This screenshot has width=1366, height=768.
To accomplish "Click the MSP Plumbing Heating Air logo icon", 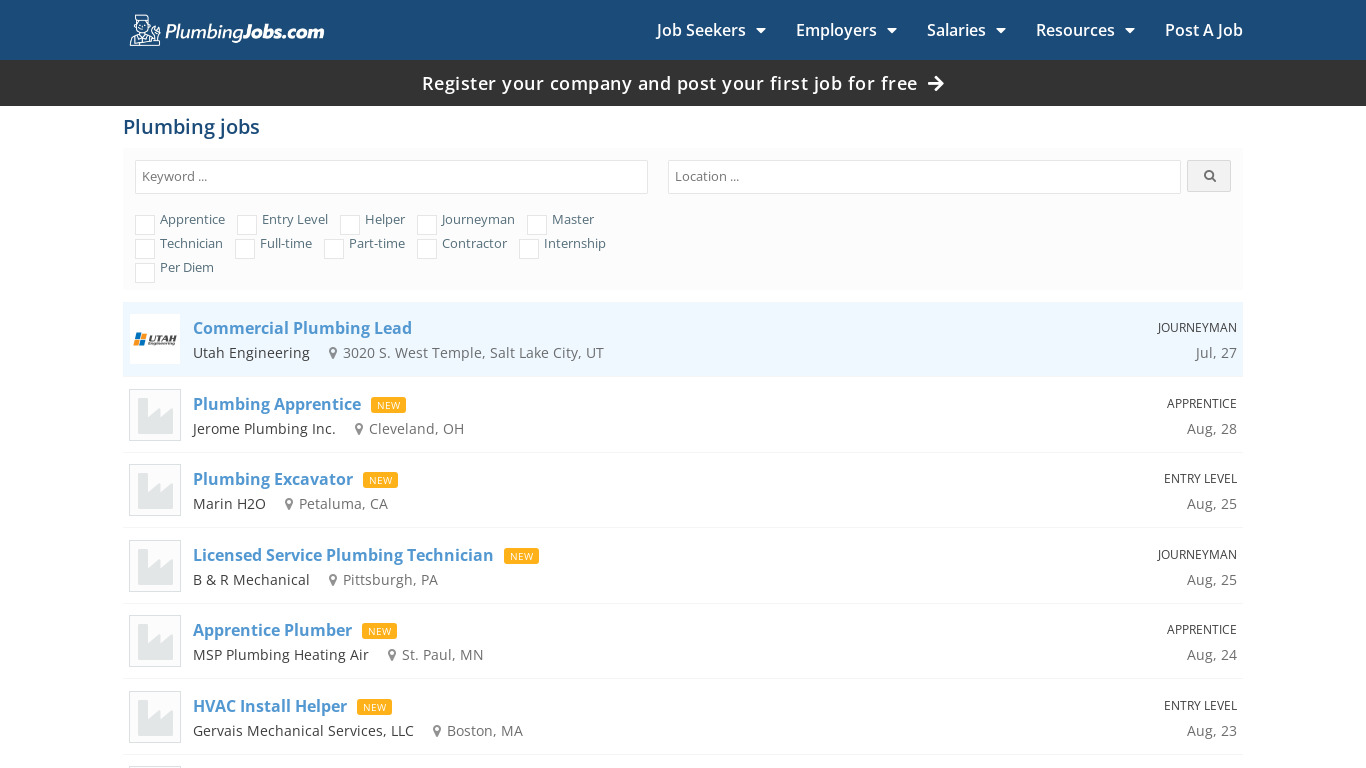I will click(155, 641).
